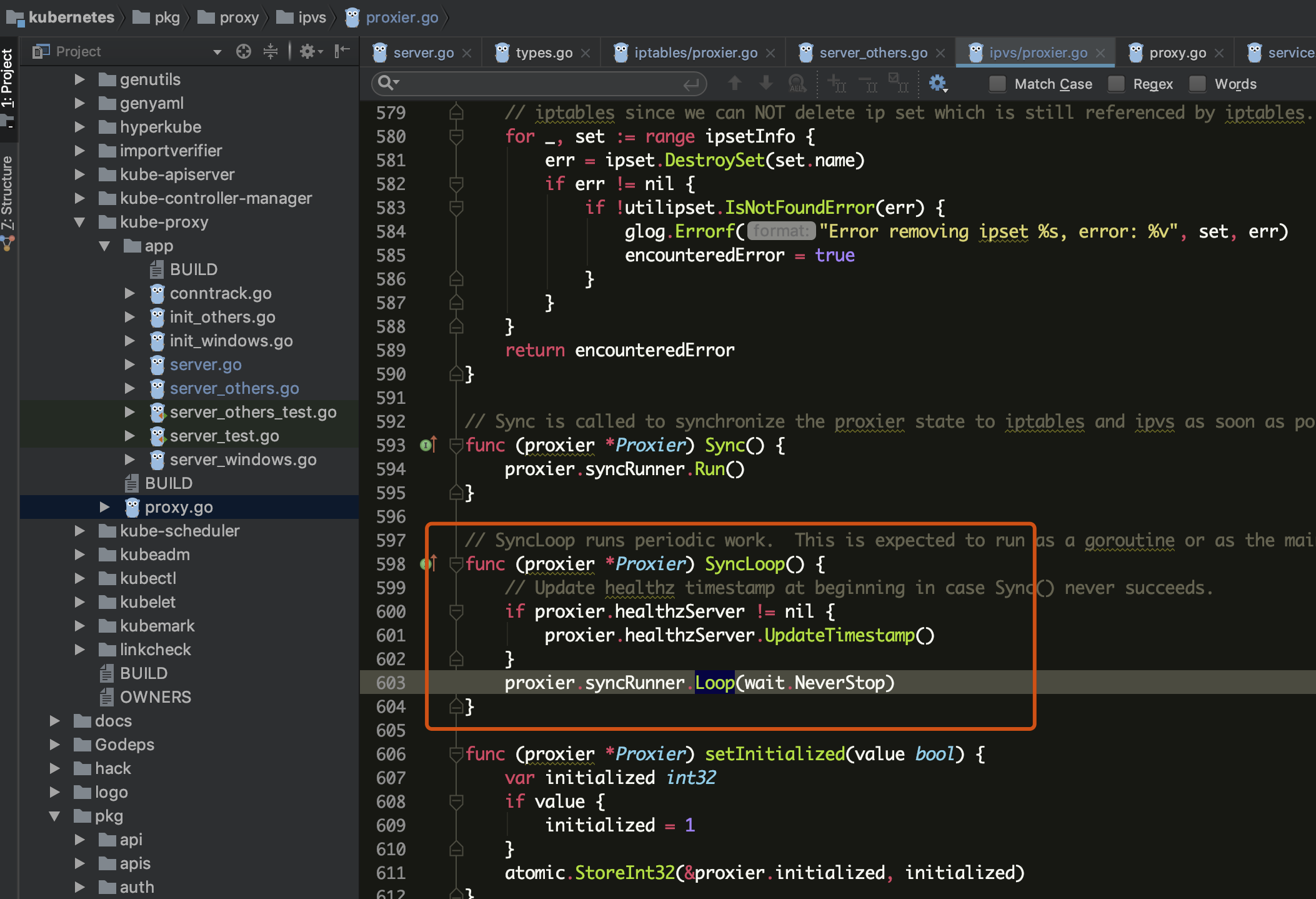Close the server.go editor tab
1316x899 pixels.
point(466,54)
